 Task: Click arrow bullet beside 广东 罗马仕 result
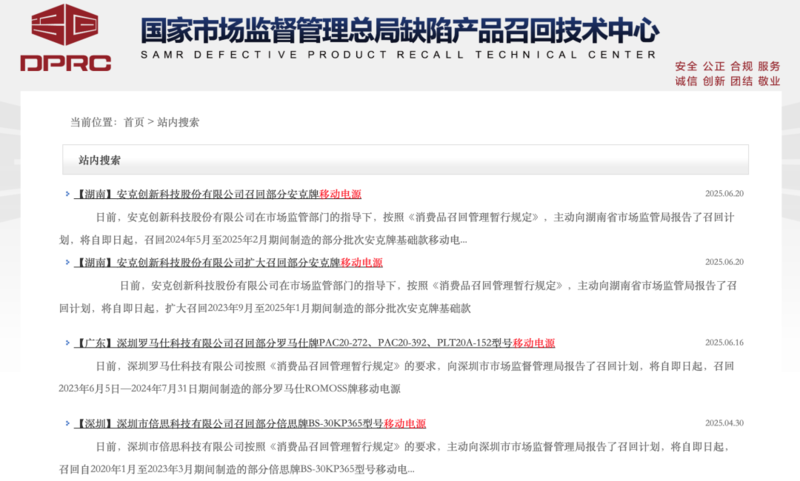pos(67,343)
